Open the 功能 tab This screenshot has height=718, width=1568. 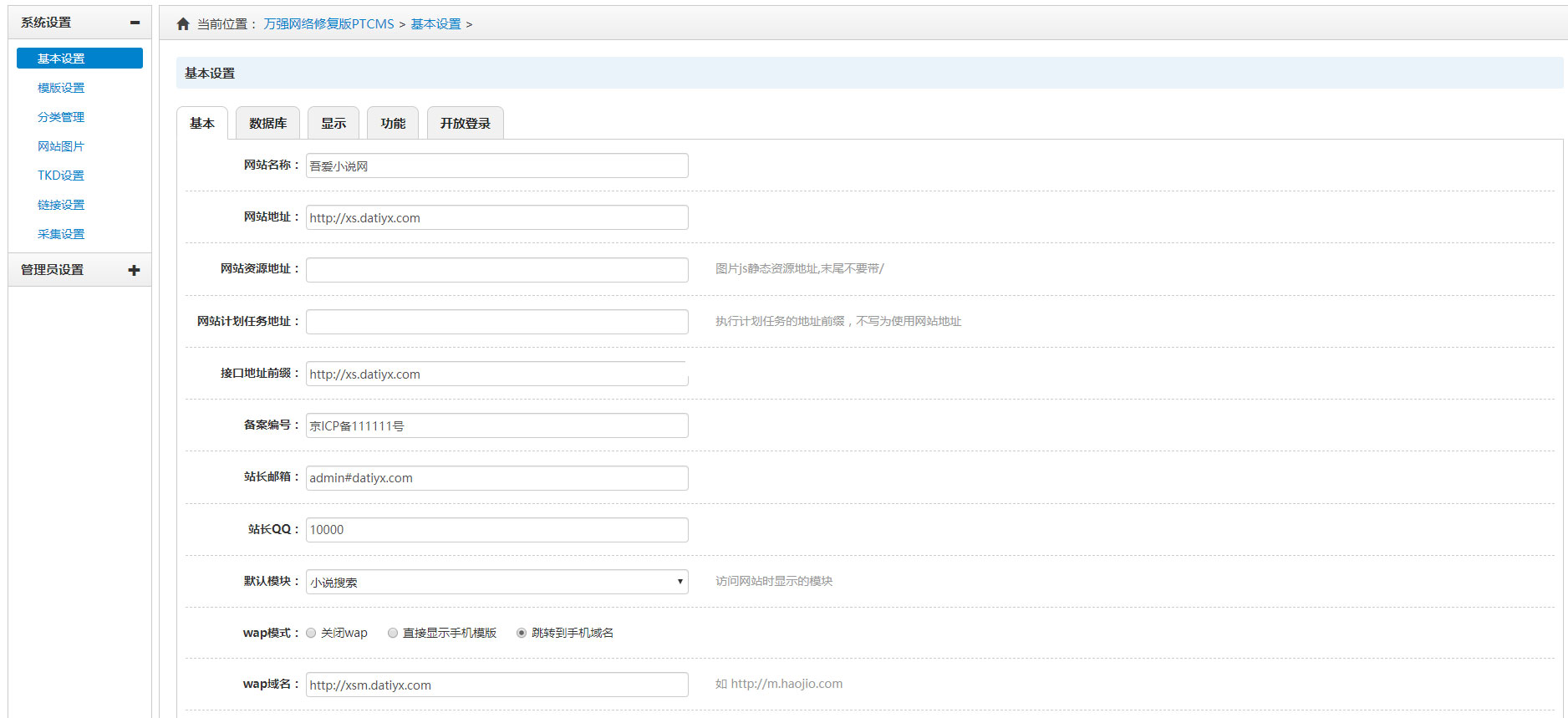(393, 124)
